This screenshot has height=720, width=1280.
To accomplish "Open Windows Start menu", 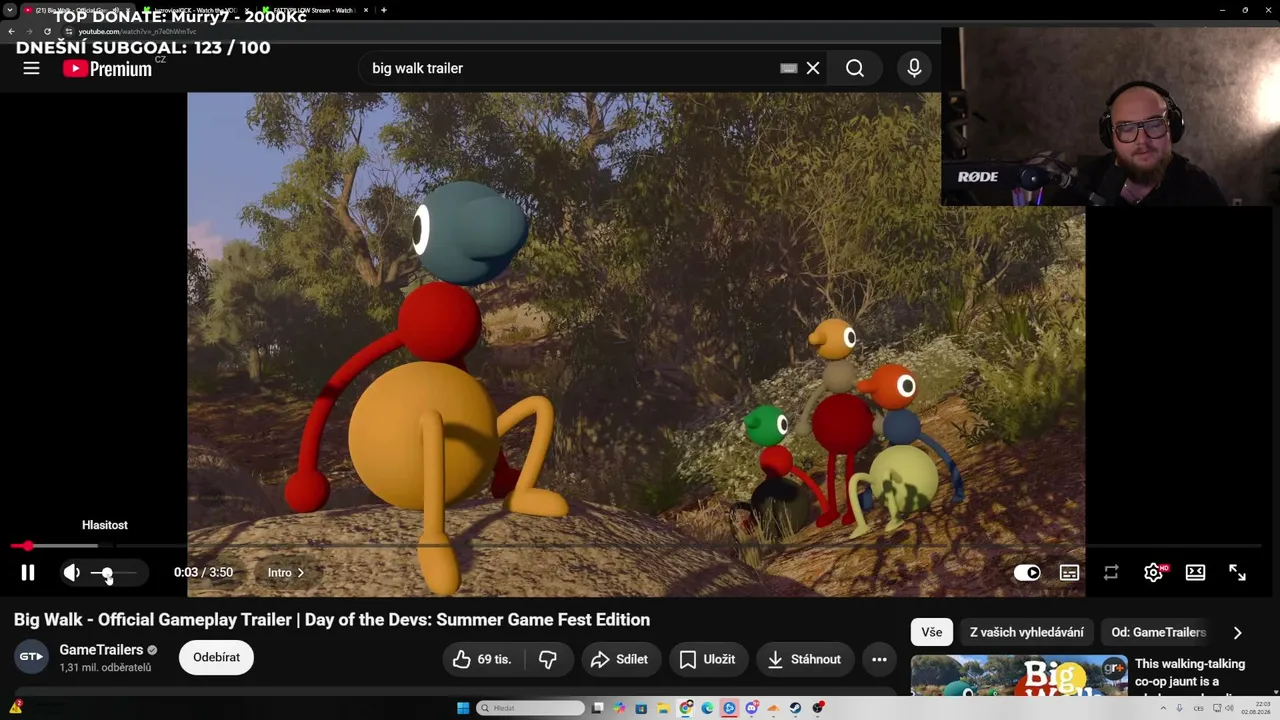I will [463, 708].
